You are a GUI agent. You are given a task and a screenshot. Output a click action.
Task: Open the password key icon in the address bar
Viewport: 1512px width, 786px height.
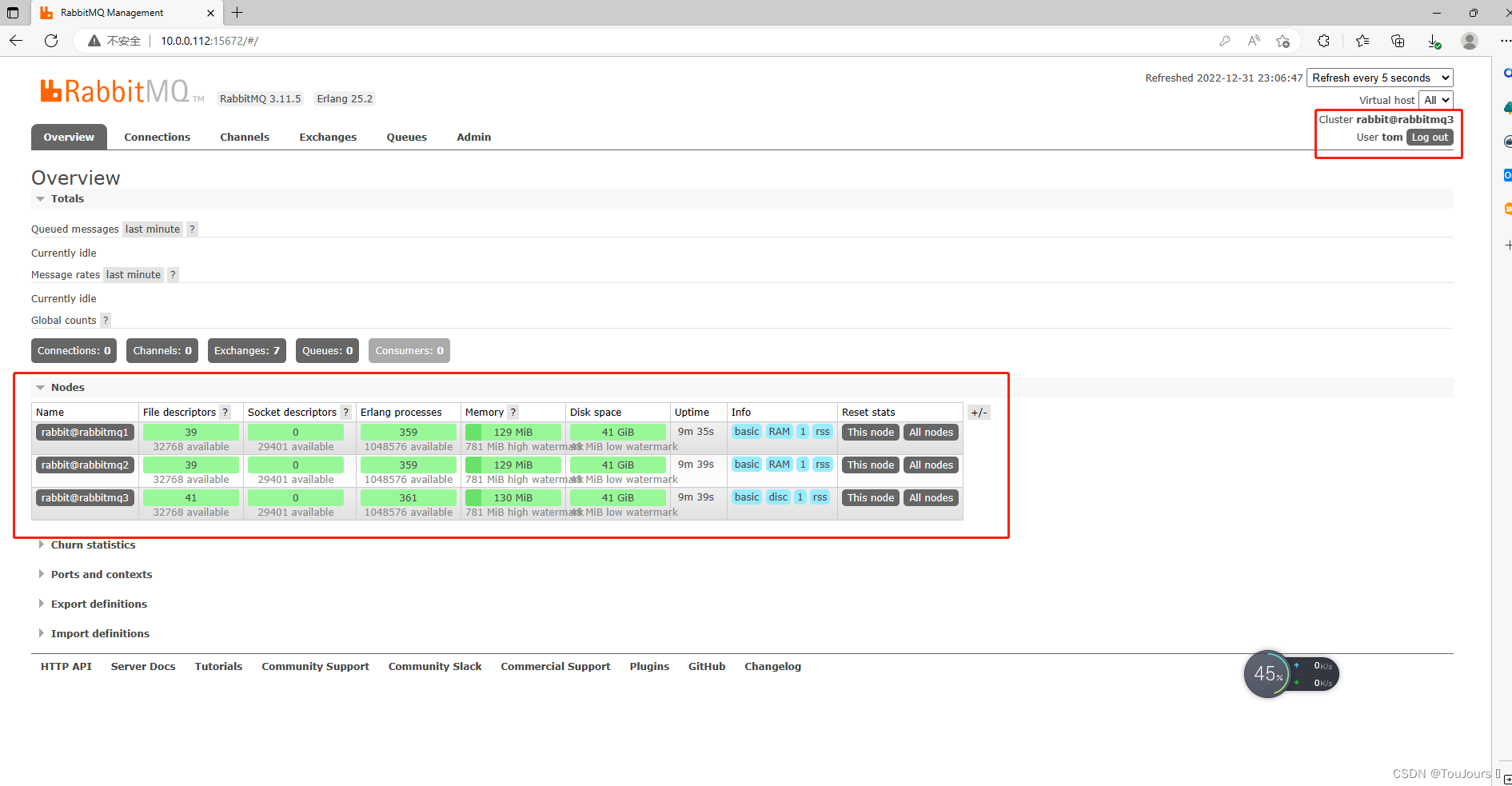[x=1224, y=41]
